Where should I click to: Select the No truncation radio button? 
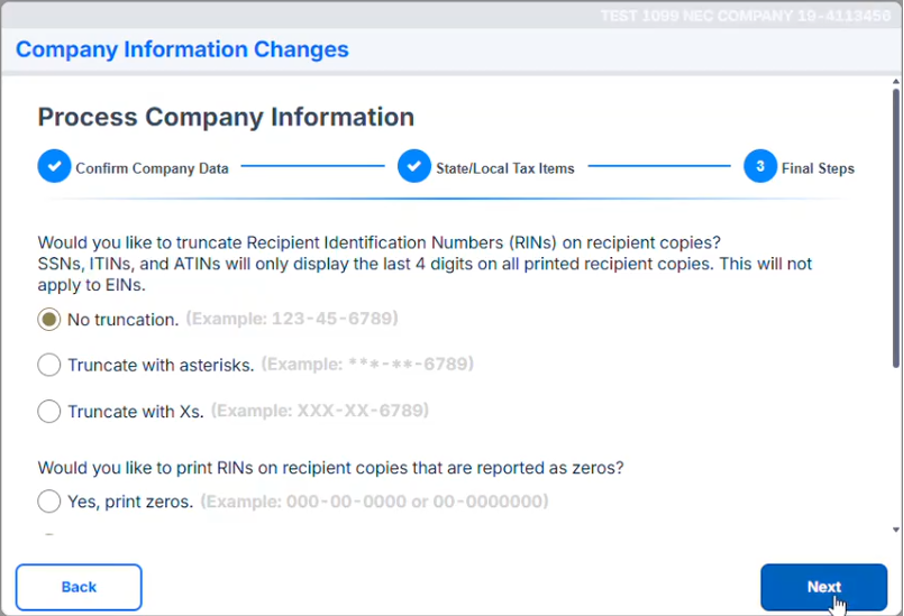tap(49, 320)
